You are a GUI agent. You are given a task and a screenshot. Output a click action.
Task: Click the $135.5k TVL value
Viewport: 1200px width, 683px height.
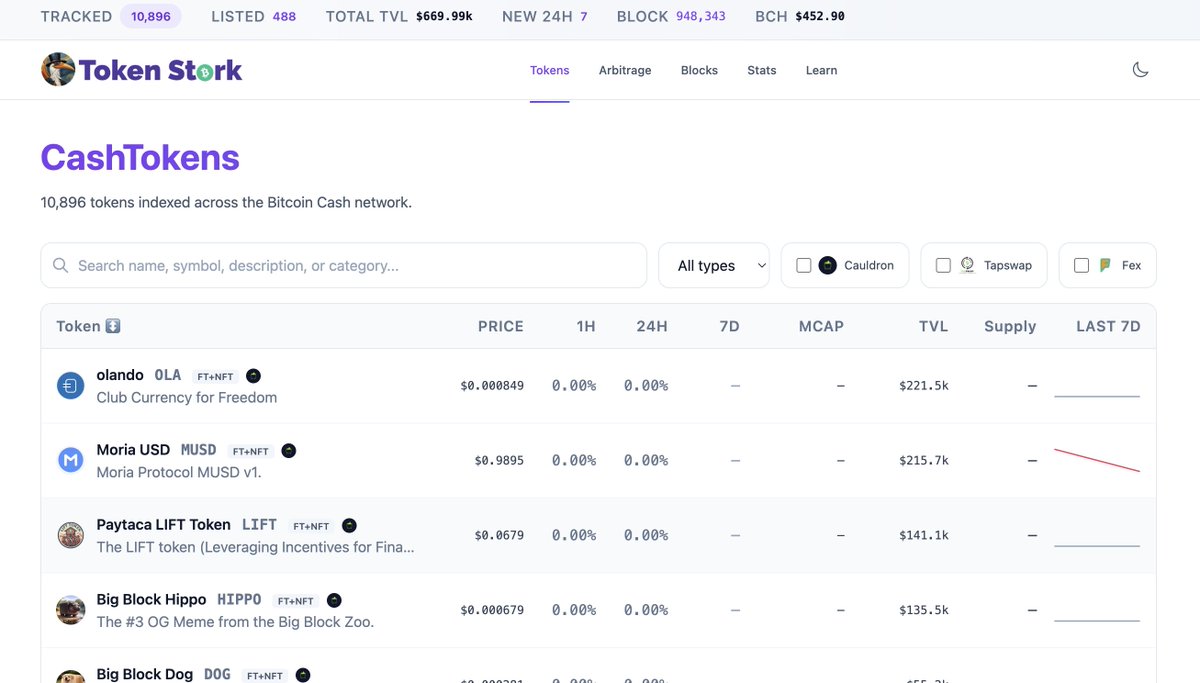tap(924, 610)
